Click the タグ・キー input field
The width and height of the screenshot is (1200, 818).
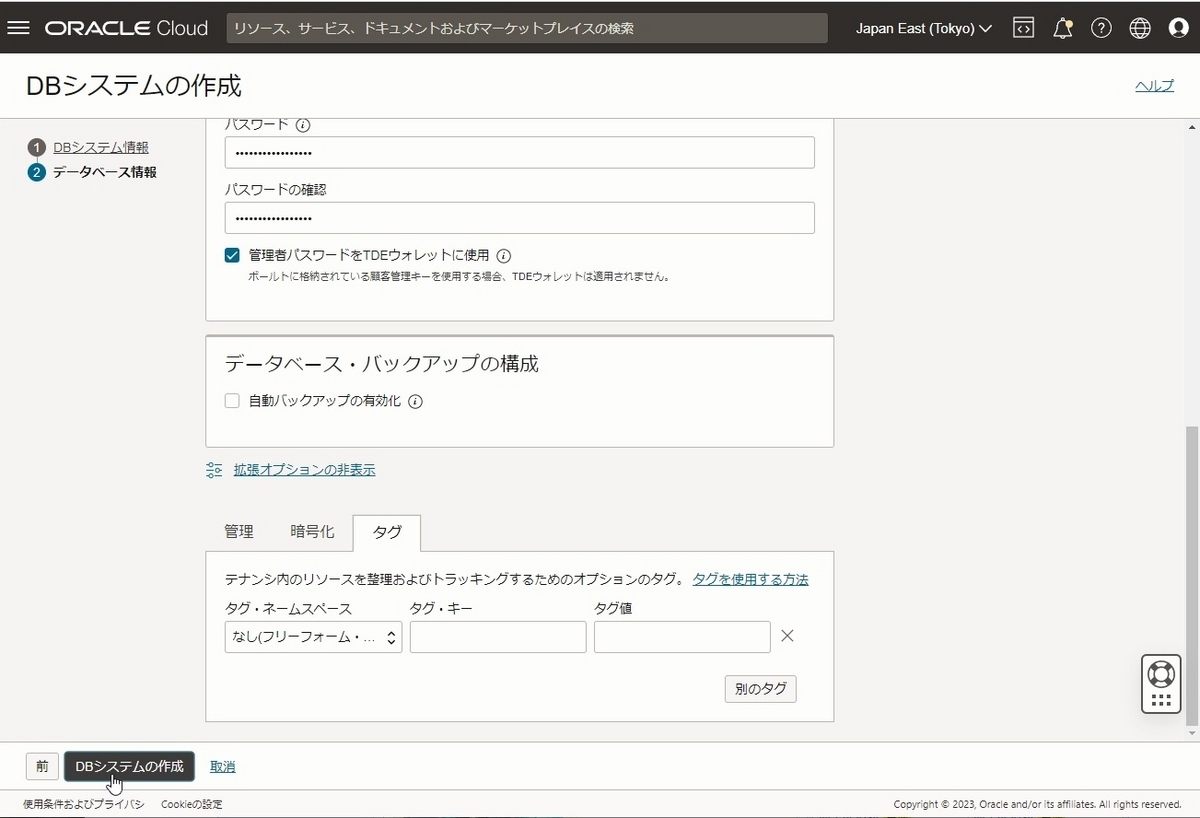coord(497,636)
